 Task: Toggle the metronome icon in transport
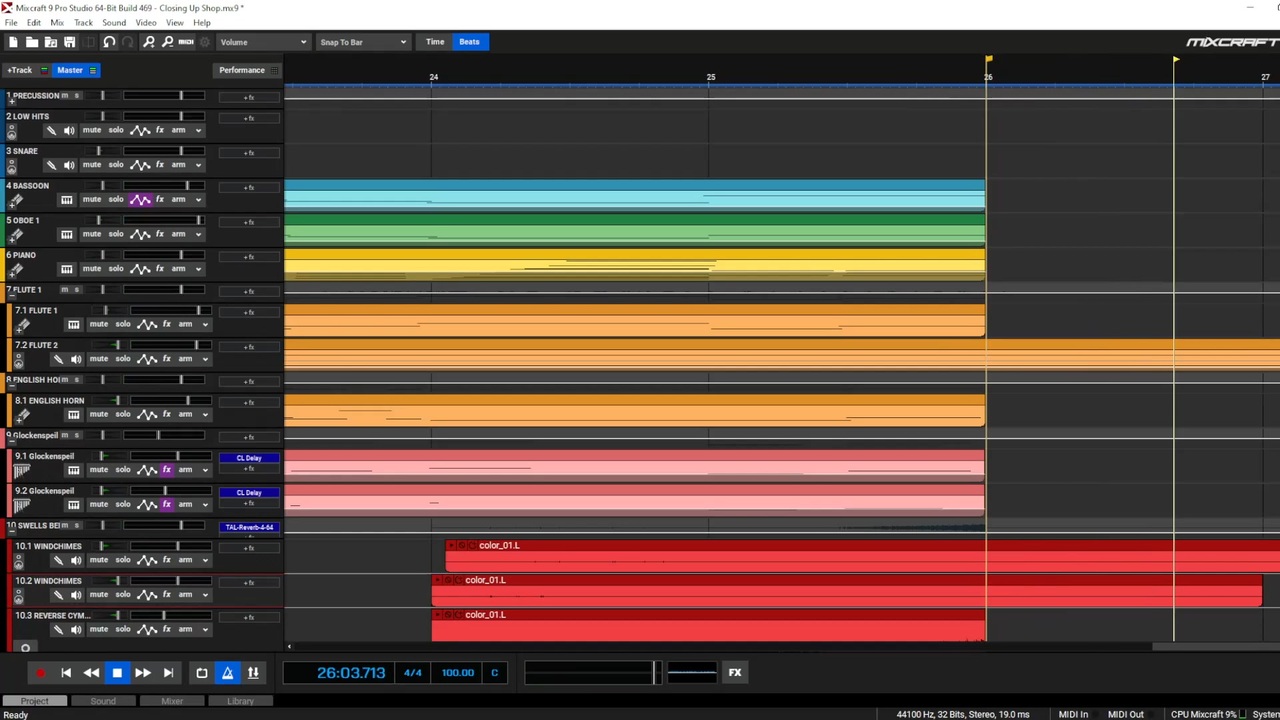click(x=227, y=673)
